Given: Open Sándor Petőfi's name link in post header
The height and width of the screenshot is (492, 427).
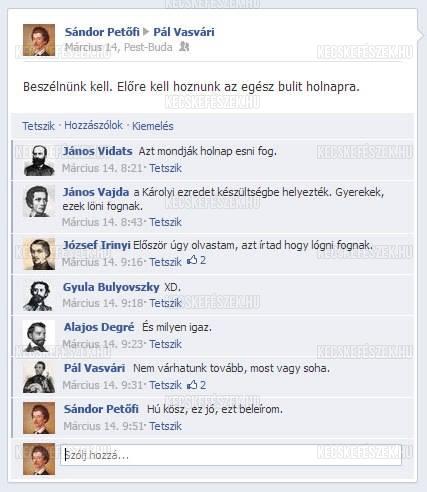Looking at the screenshot, I should (x=102, y=32).
